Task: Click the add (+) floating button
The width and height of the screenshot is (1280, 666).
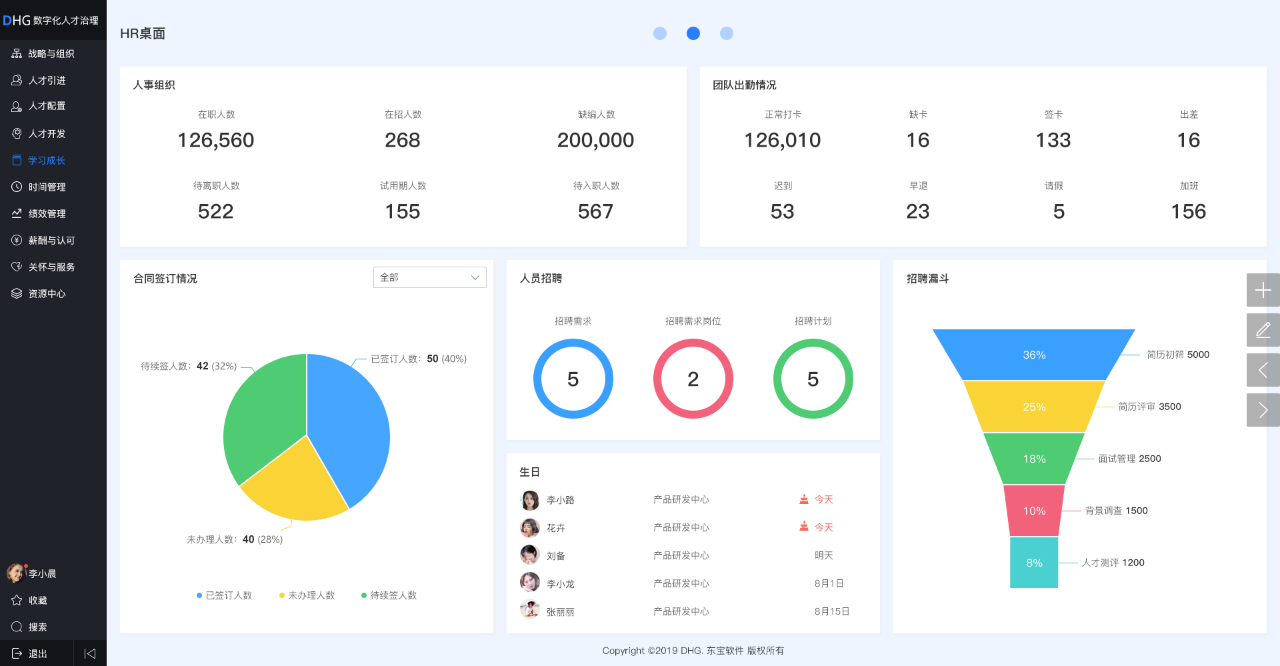Action: (1262, 289)
